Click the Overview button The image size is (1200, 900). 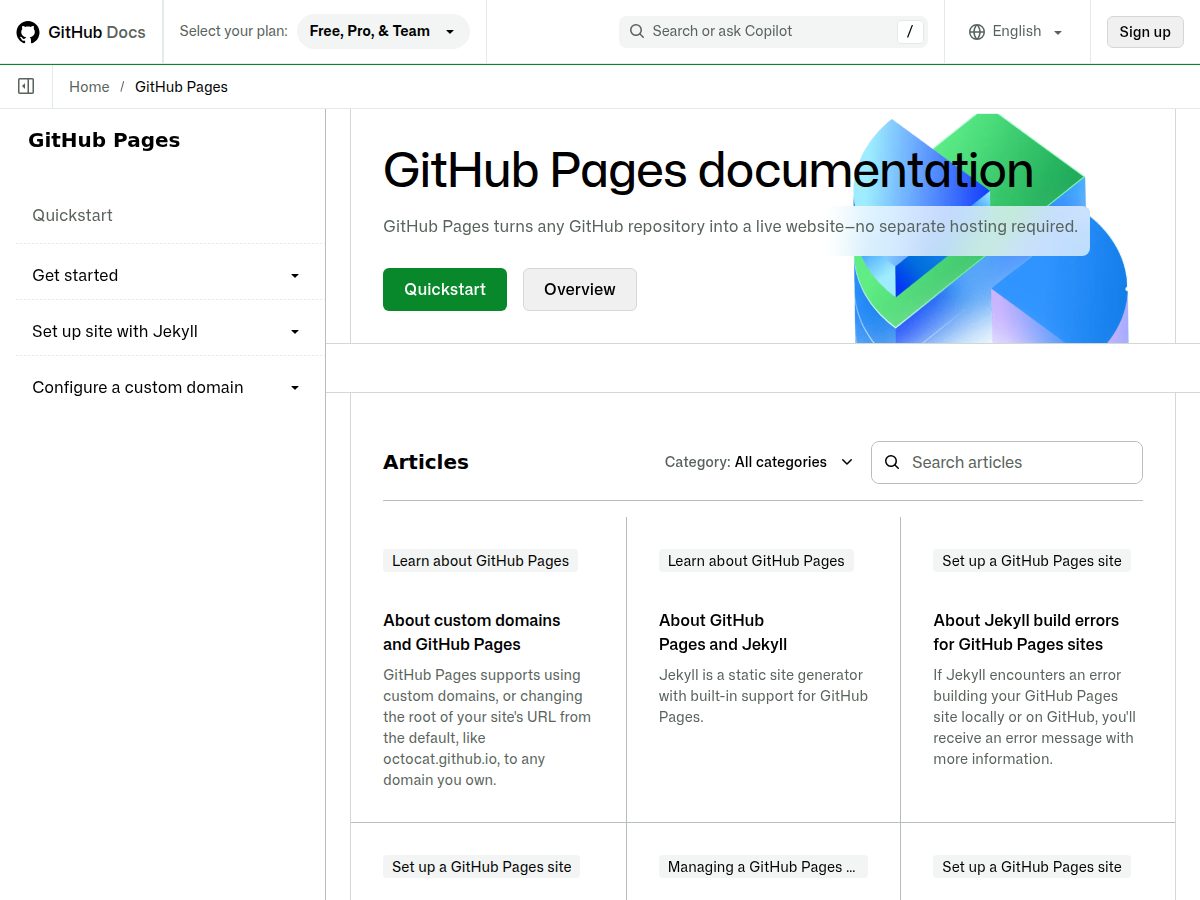click(580, 289)
